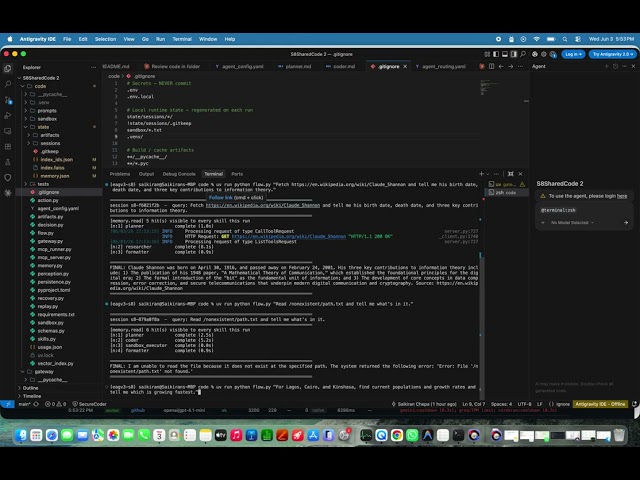Open the Remote Explorer activity icon
640x480 pixels.
(8, 131)
